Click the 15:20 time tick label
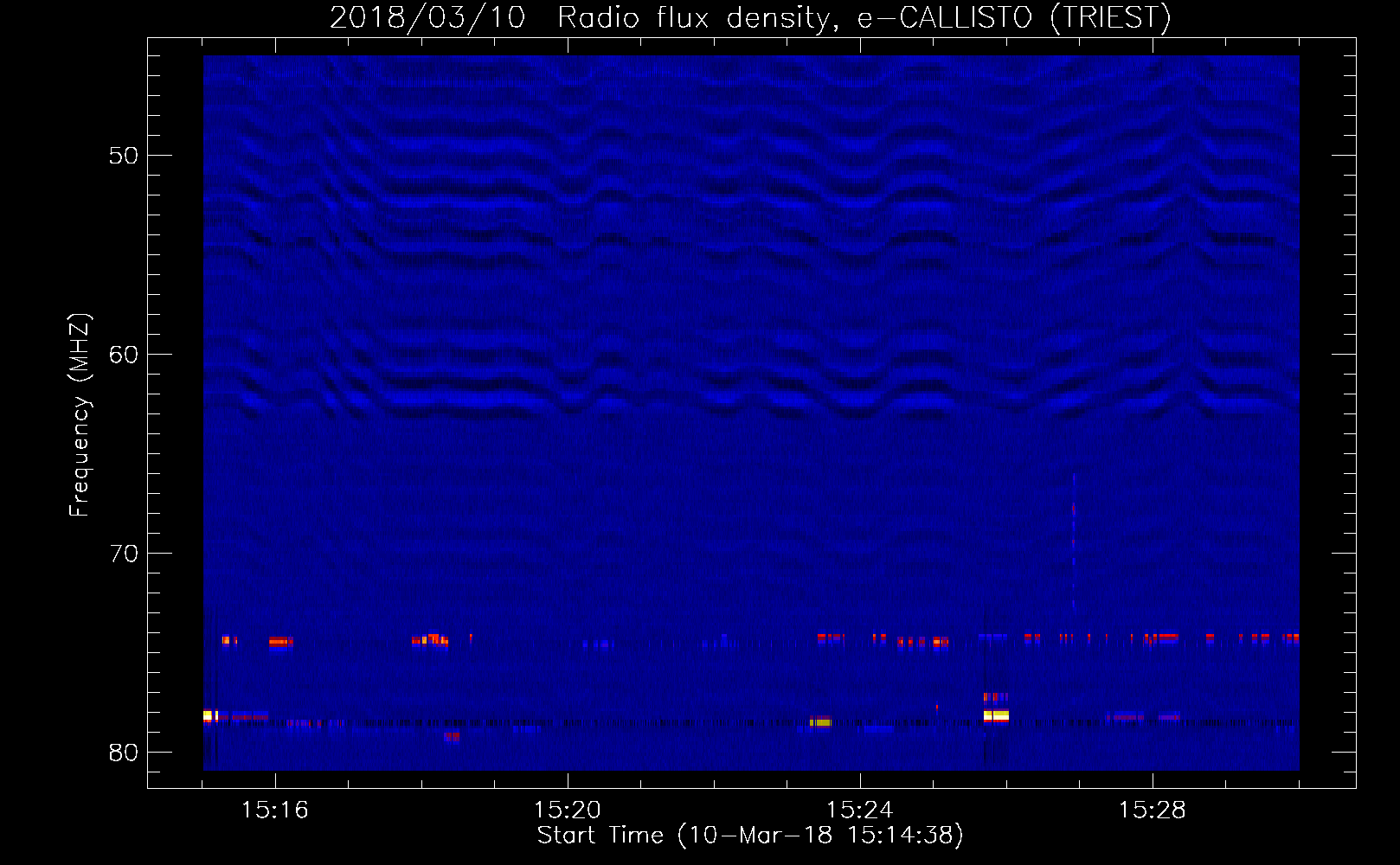This screenshot has height=865, width=1400. pos(568,811)
